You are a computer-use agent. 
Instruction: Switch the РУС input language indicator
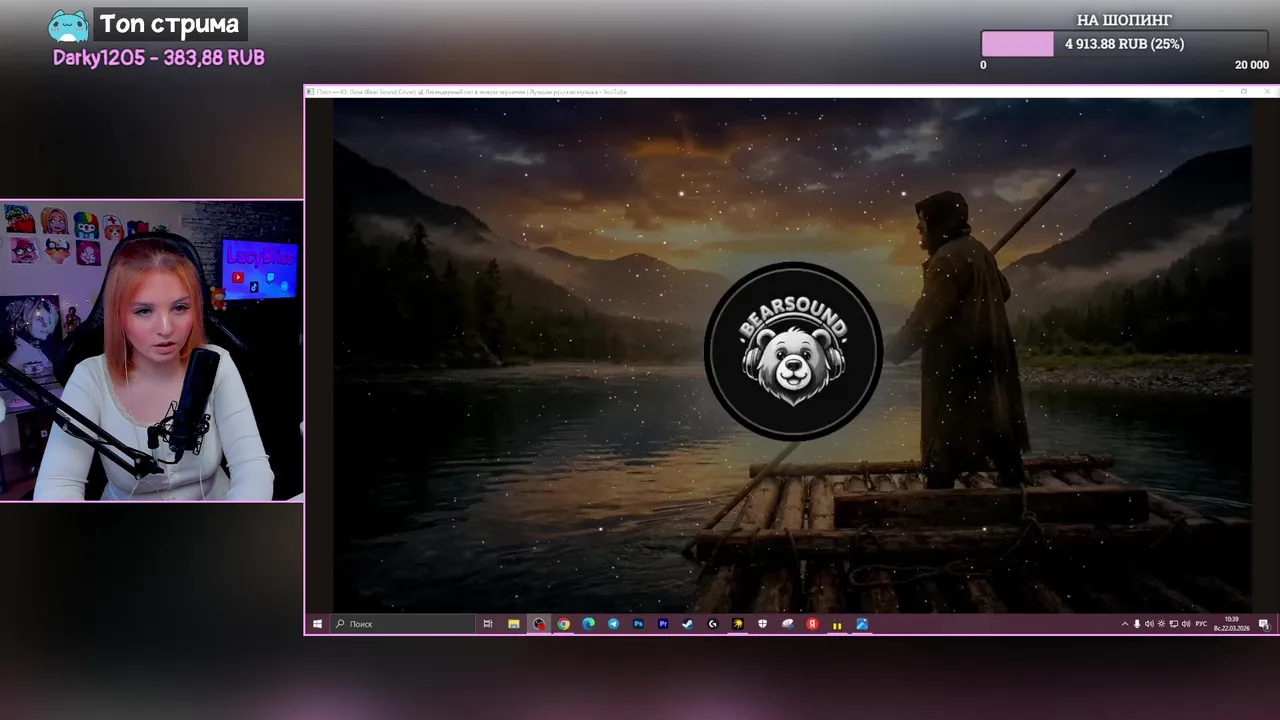[x=1201, y=624]
